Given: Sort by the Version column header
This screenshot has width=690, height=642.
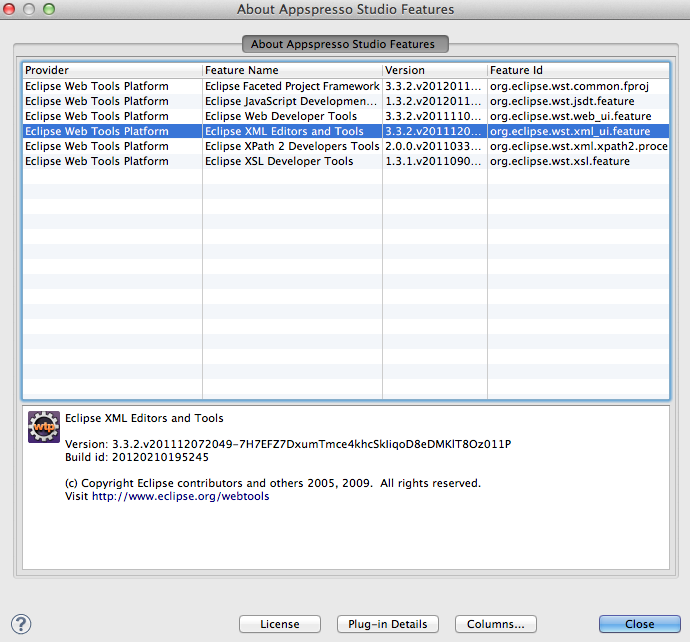Looking at the screenshot, I should point(435,70).
